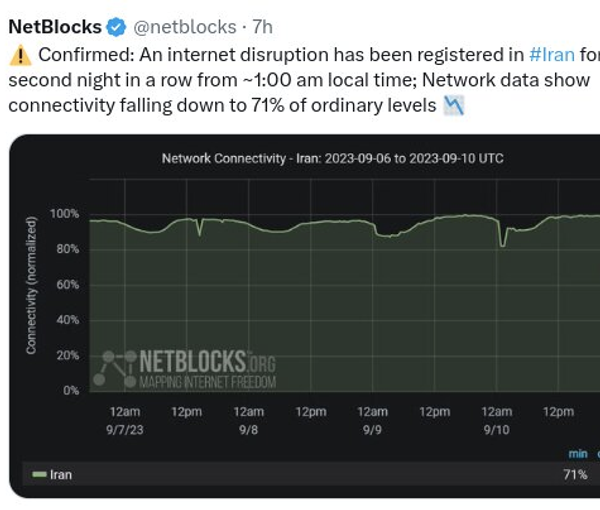Viewport: 600px width, 510px height.
Task: Click the green line marker beside Iran legend
Action: [39, 475]
